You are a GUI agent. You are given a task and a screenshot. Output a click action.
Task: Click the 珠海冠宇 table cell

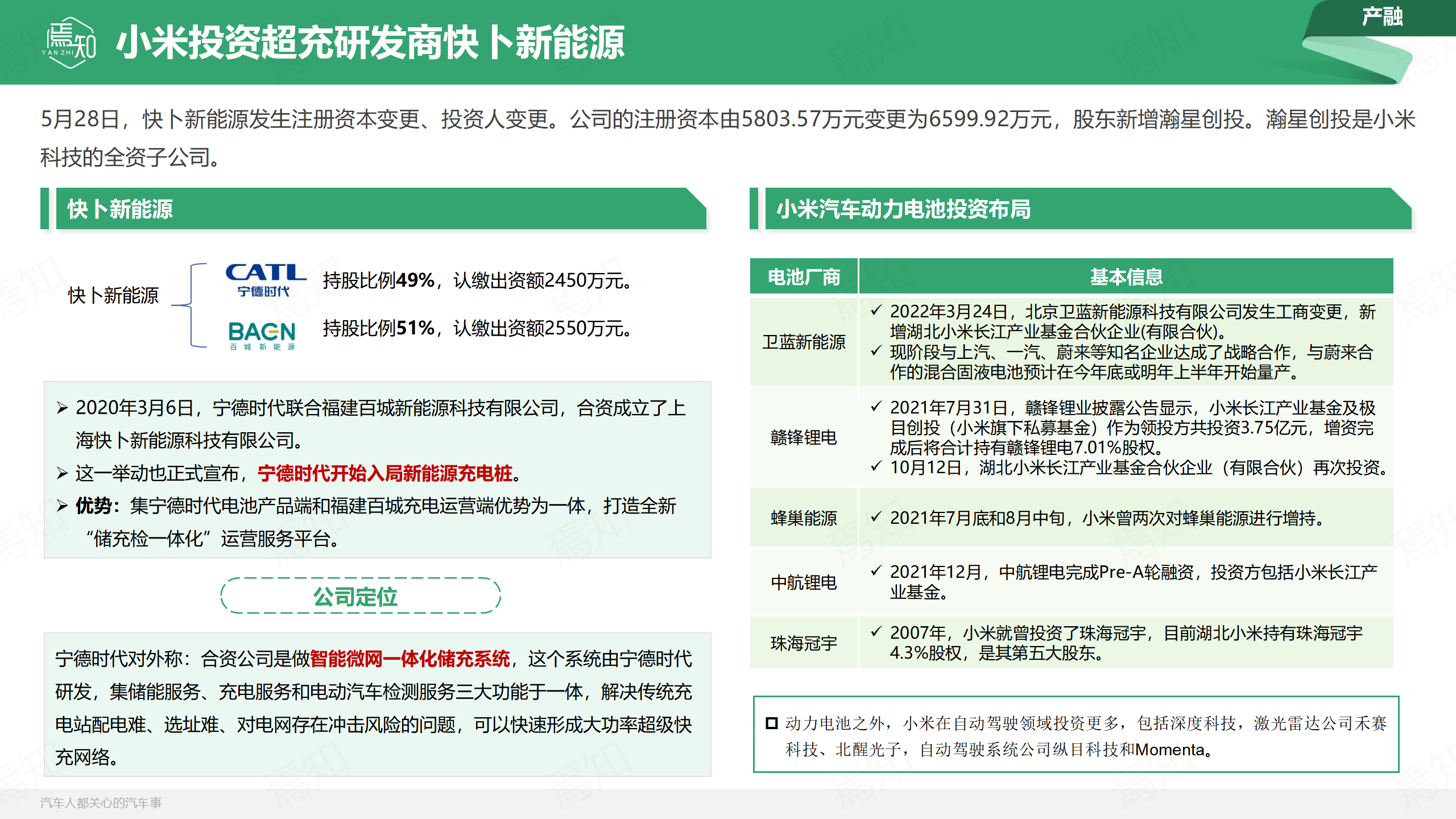[x=804, y=643]
